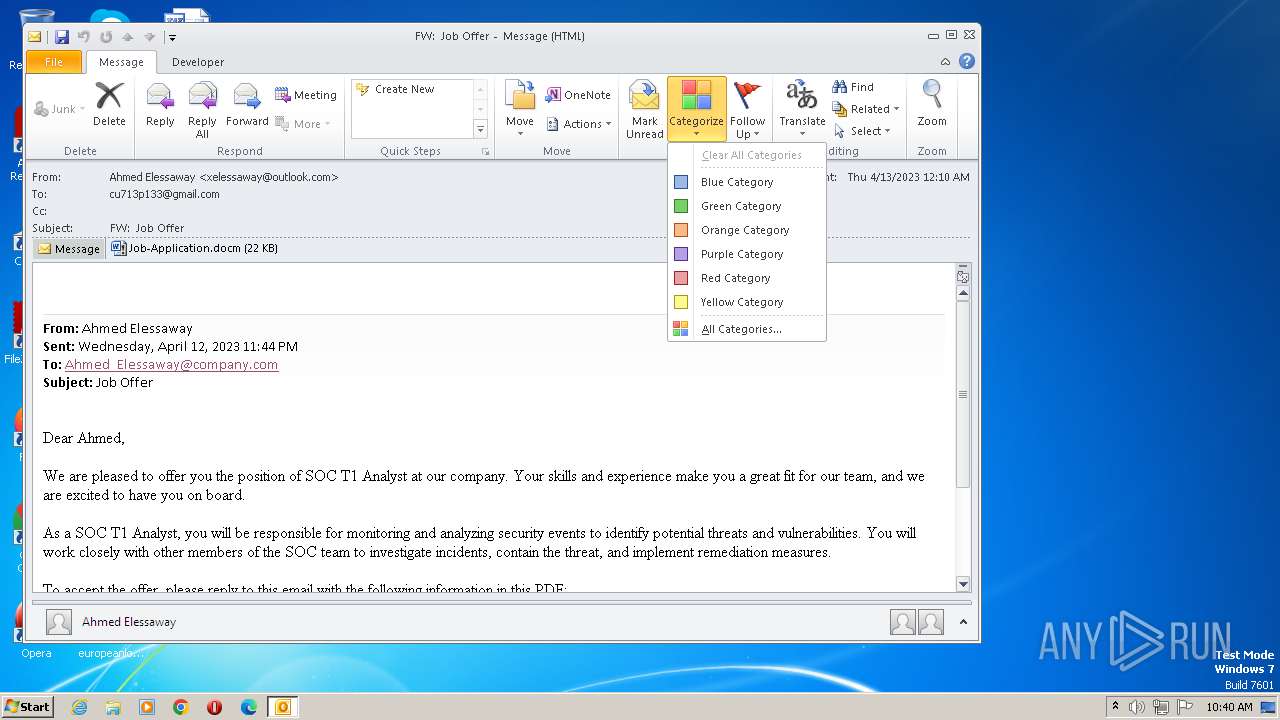Open Edge from the taskbar
Image resolution: width=1280 pixels, height=720 pixels.
tap(249, 707)
